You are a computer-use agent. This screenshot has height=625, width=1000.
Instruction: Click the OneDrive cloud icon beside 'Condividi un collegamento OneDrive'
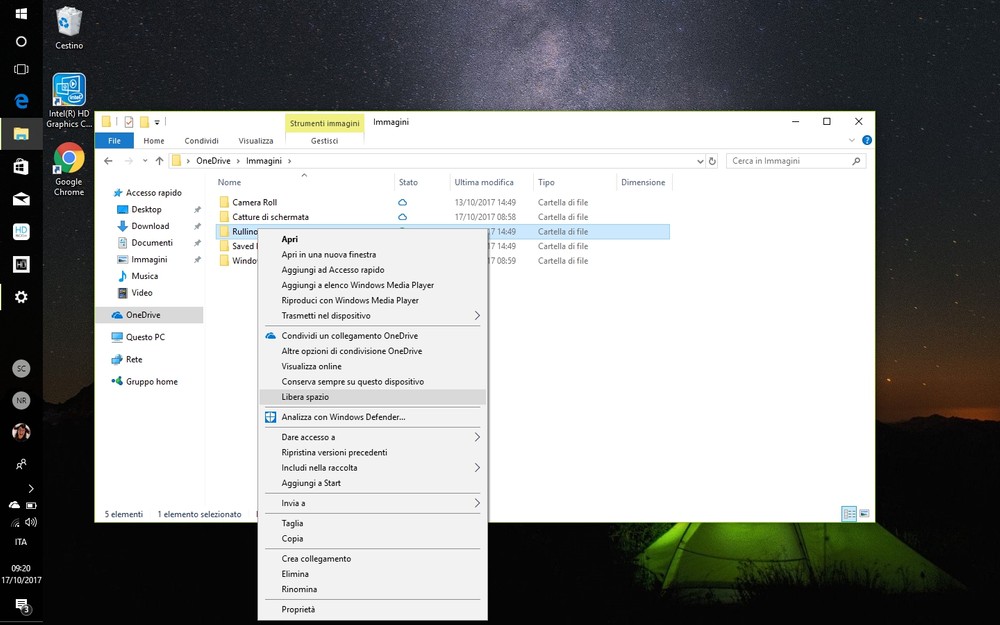click(270, 336)
